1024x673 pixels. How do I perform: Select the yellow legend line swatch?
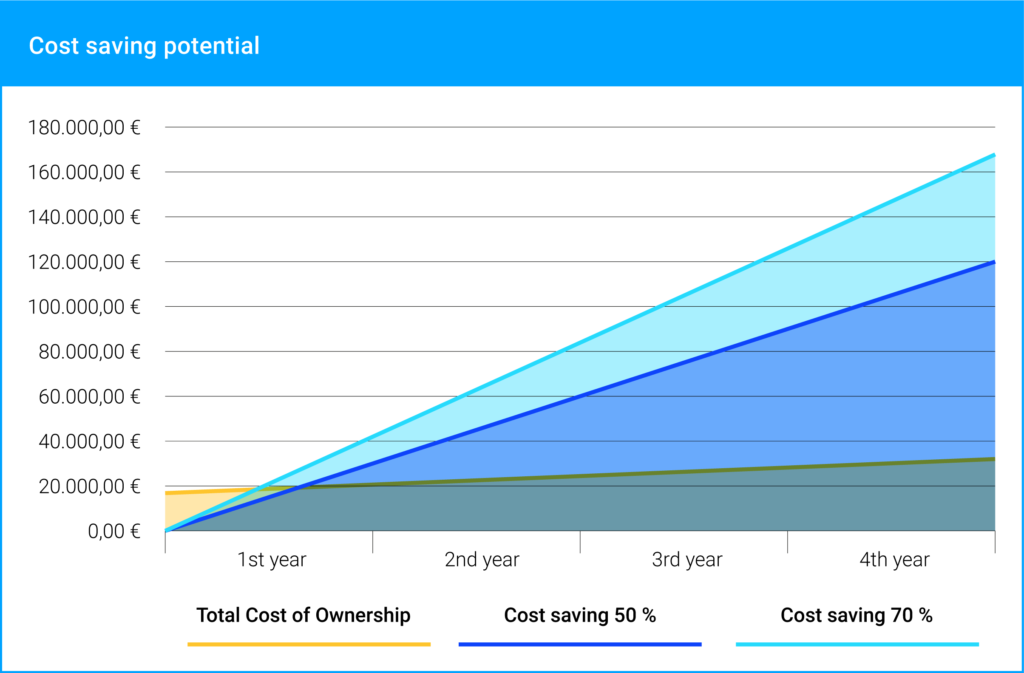(309, 644)
